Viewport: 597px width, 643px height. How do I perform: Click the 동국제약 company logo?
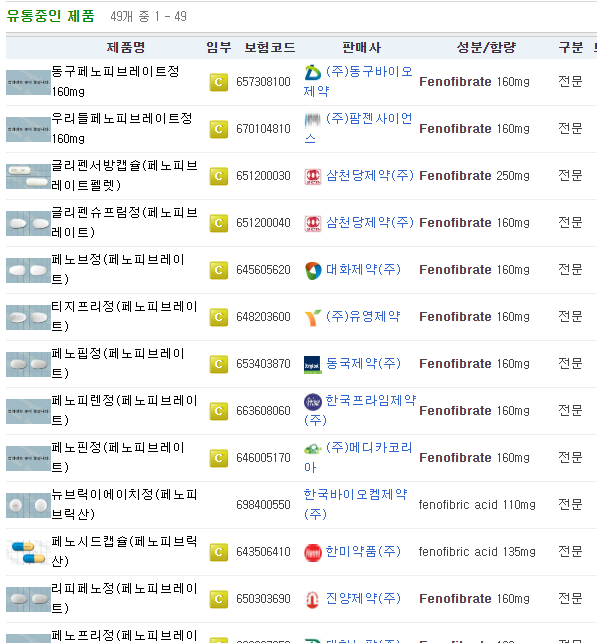313,365
